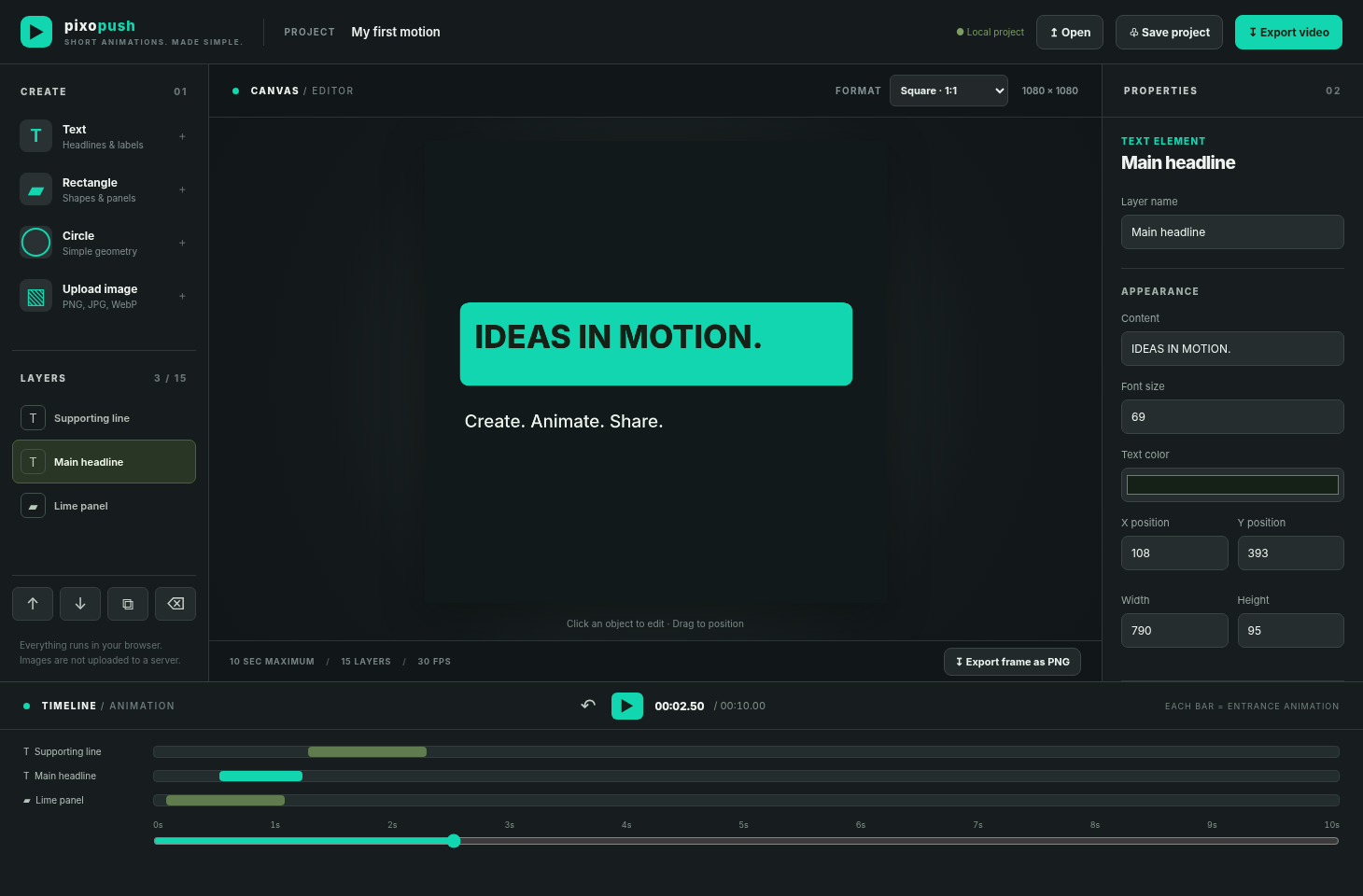Screen dimensions: 1363x896
Task: Add a Text element
Action: tap(104, 136)
